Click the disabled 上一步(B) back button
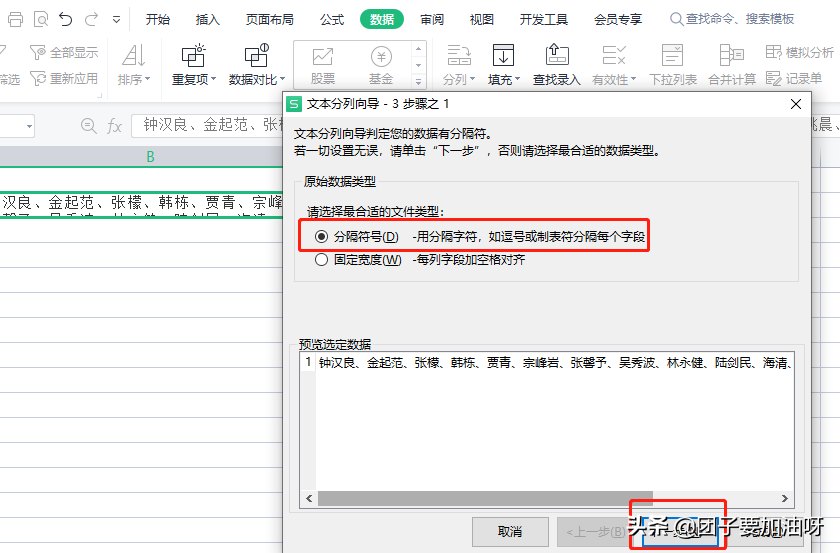The height and width of the screenshot is (553, 840). [595, 532]
